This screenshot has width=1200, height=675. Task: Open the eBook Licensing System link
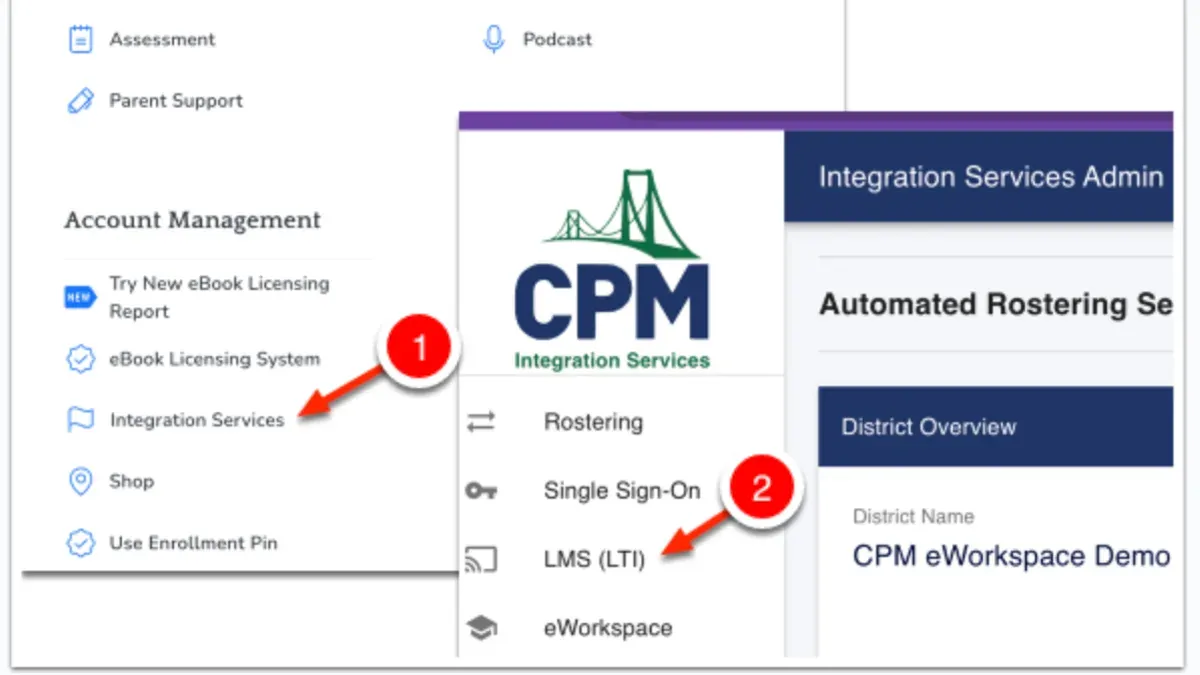pyautogui.click(x=215, y=359)
